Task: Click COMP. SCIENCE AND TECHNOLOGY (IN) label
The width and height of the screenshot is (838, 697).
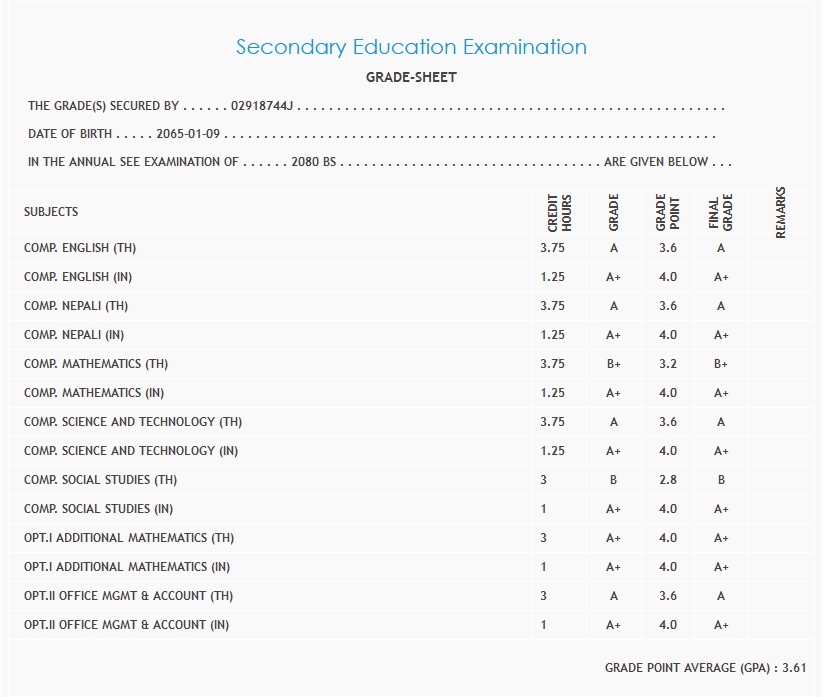Action: [x=131, y=451]
